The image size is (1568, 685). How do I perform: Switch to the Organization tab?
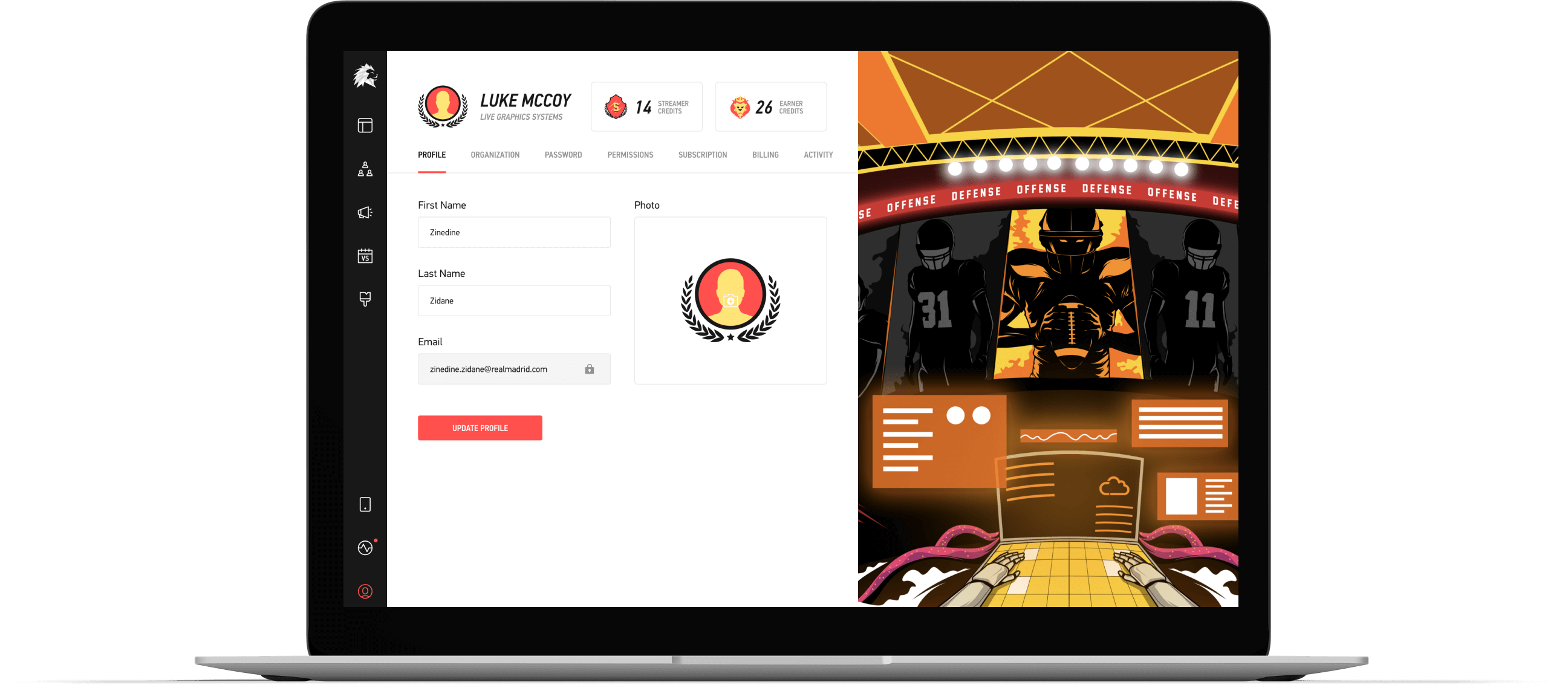point(495,155)
